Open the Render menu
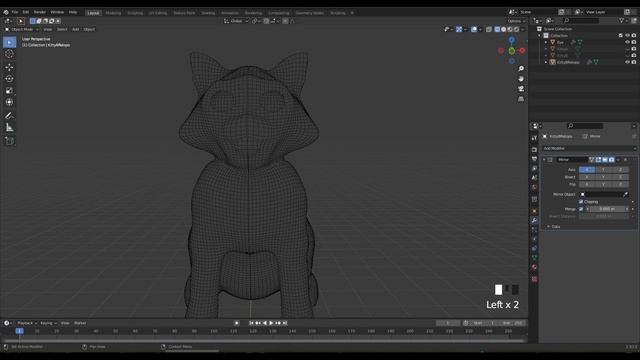The height and width of the screenshot is (360, 640). [40, 12]
